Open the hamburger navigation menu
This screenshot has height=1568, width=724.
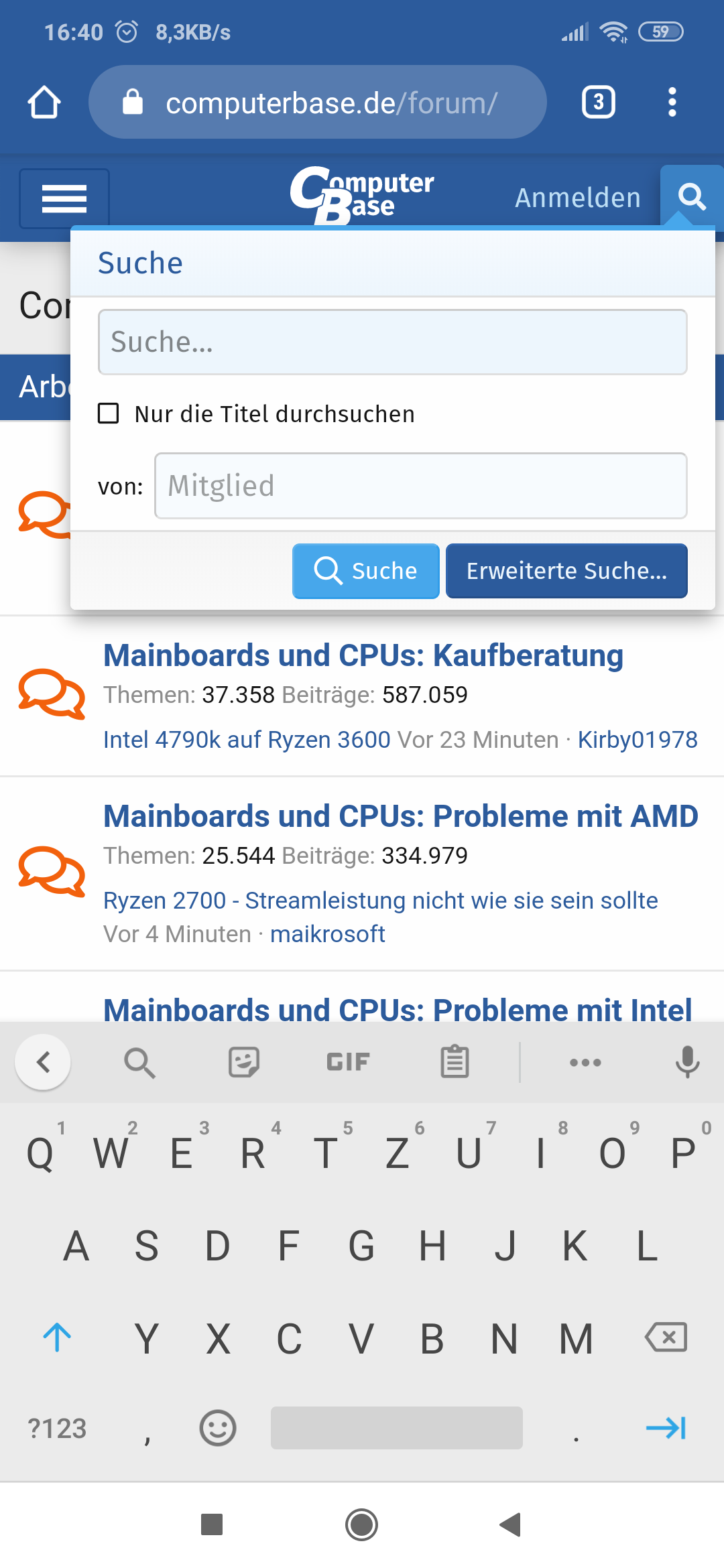[64, 198]
